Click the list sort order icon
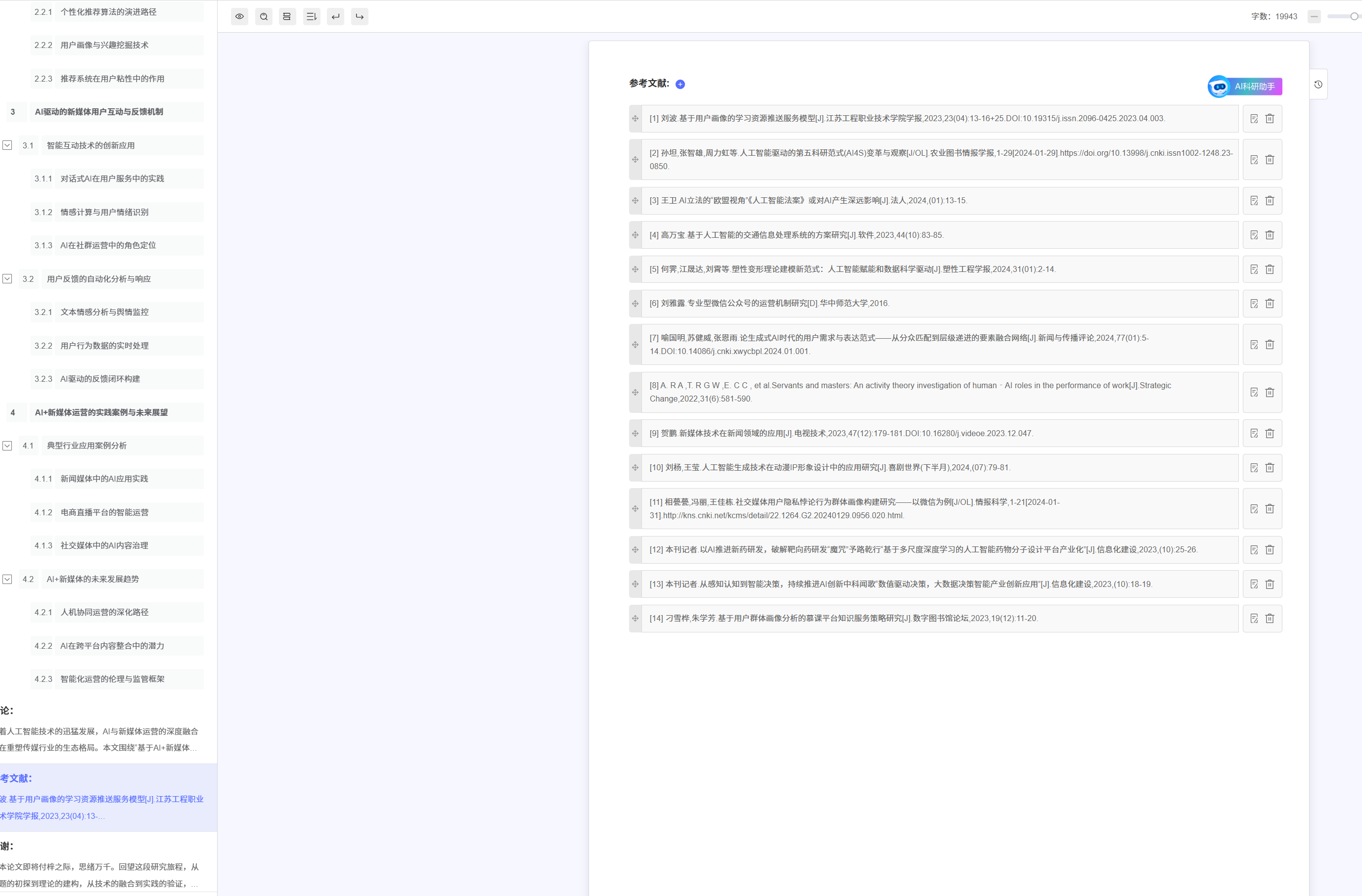This screenshot has height=896, width=1362. coord(311,17)
